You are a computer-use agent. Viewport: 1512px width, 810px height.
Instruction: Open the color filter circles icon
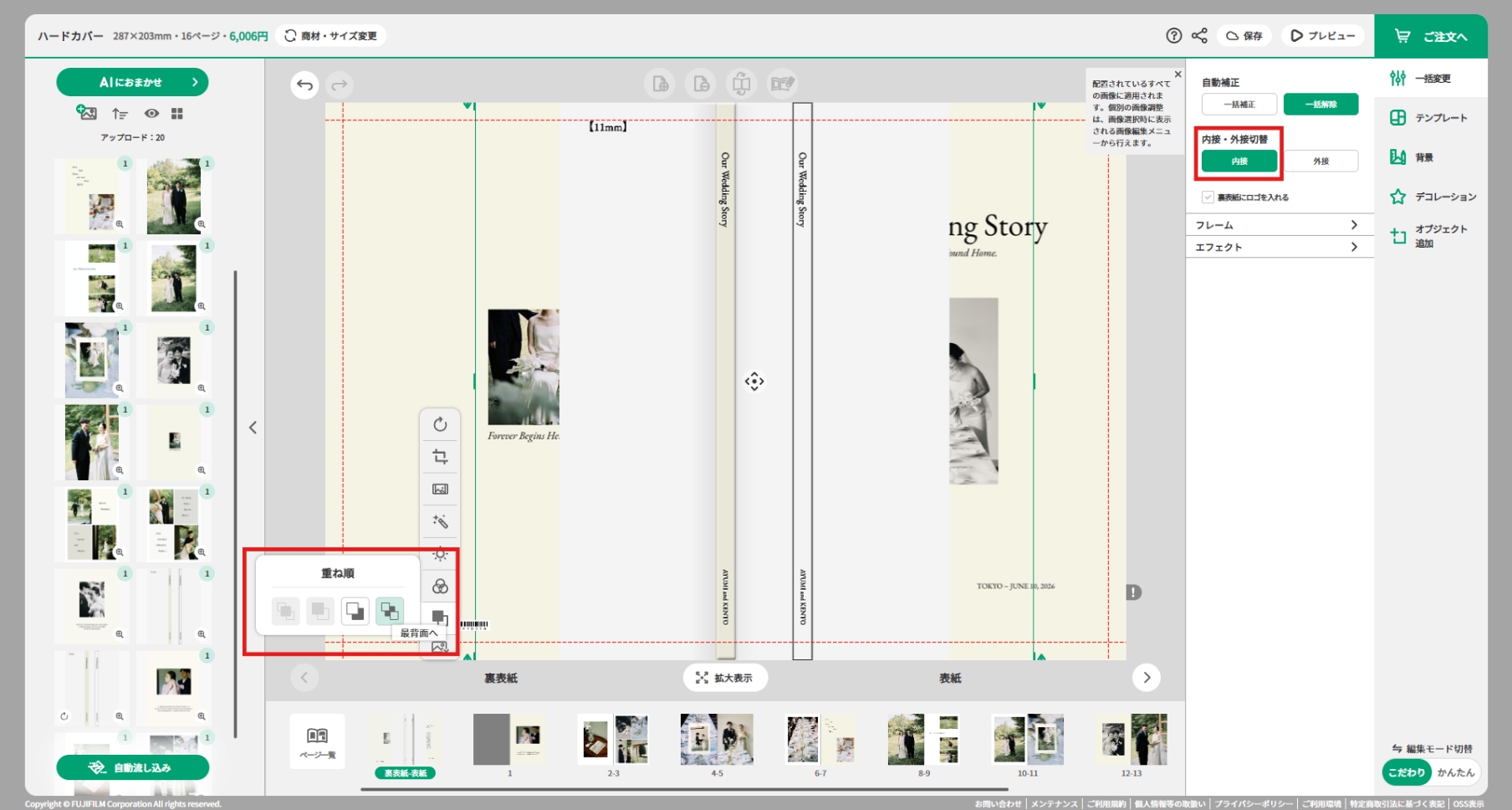[x=440, y=587]
